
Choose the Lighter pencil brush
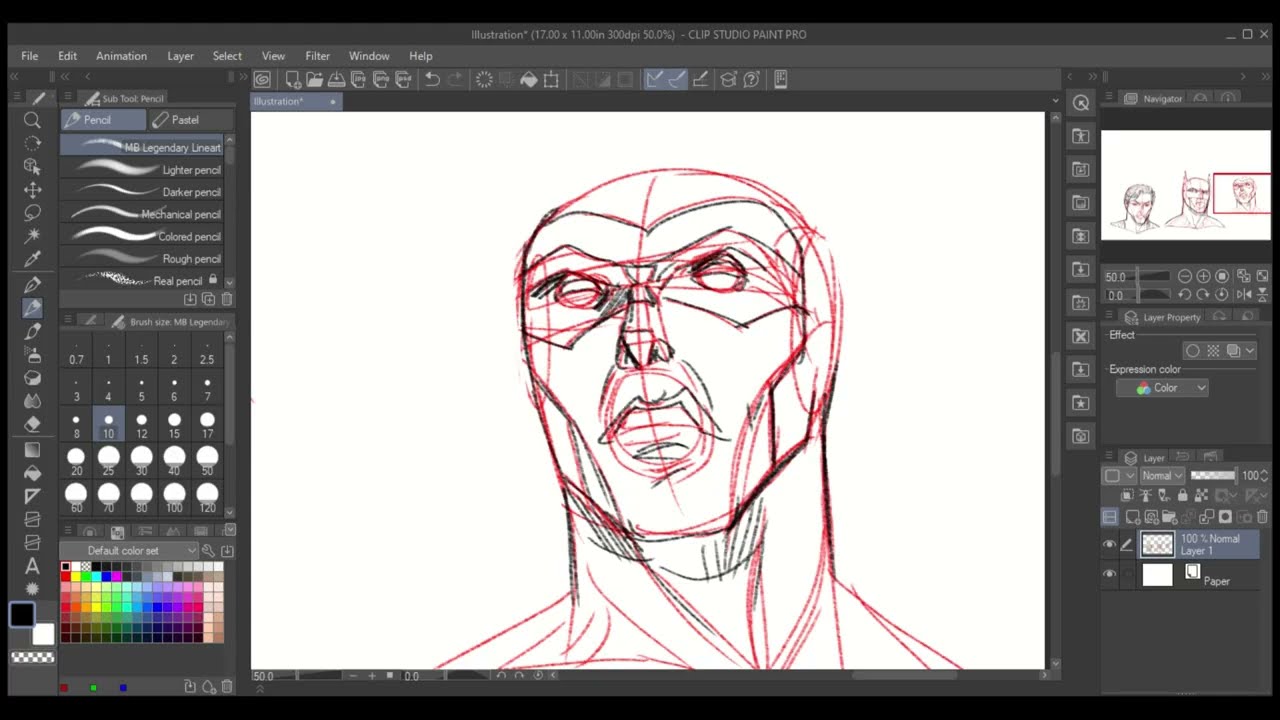pyautogui.click(x=144, y=170)
